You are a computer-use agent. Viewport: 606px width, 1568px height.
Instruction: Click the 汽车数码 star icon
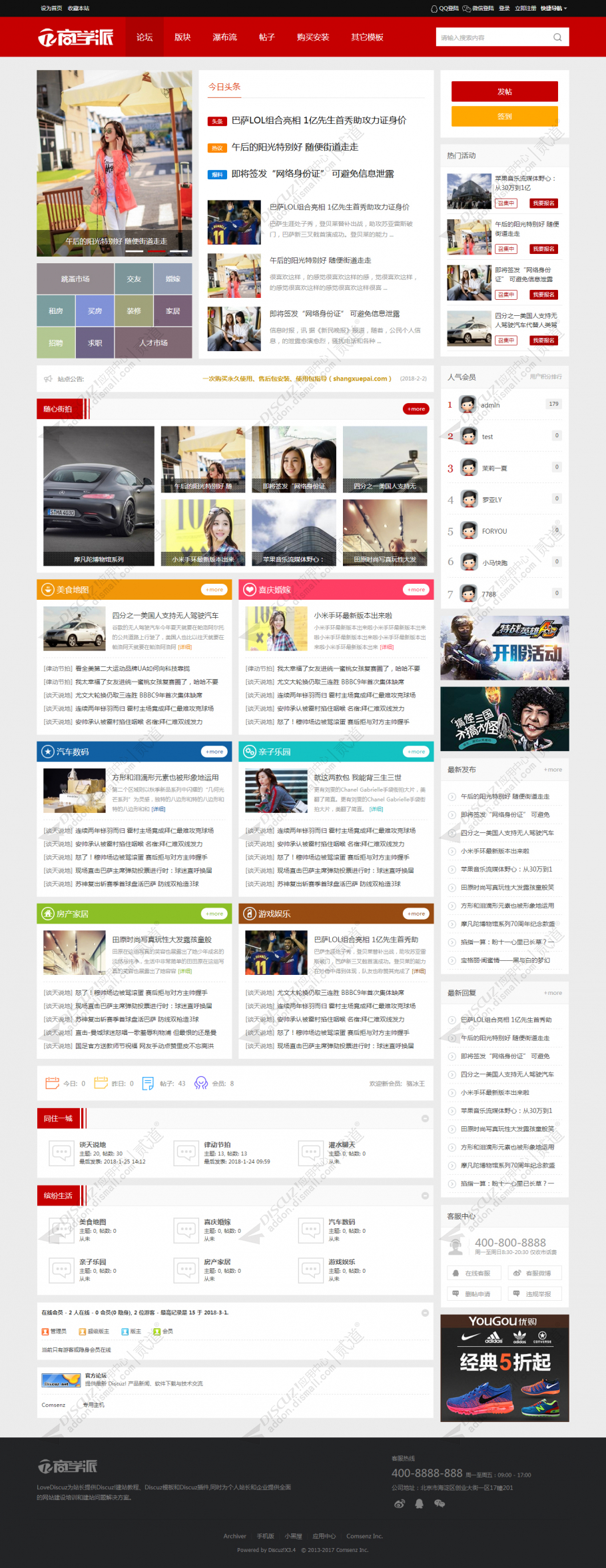coord(48,752)
